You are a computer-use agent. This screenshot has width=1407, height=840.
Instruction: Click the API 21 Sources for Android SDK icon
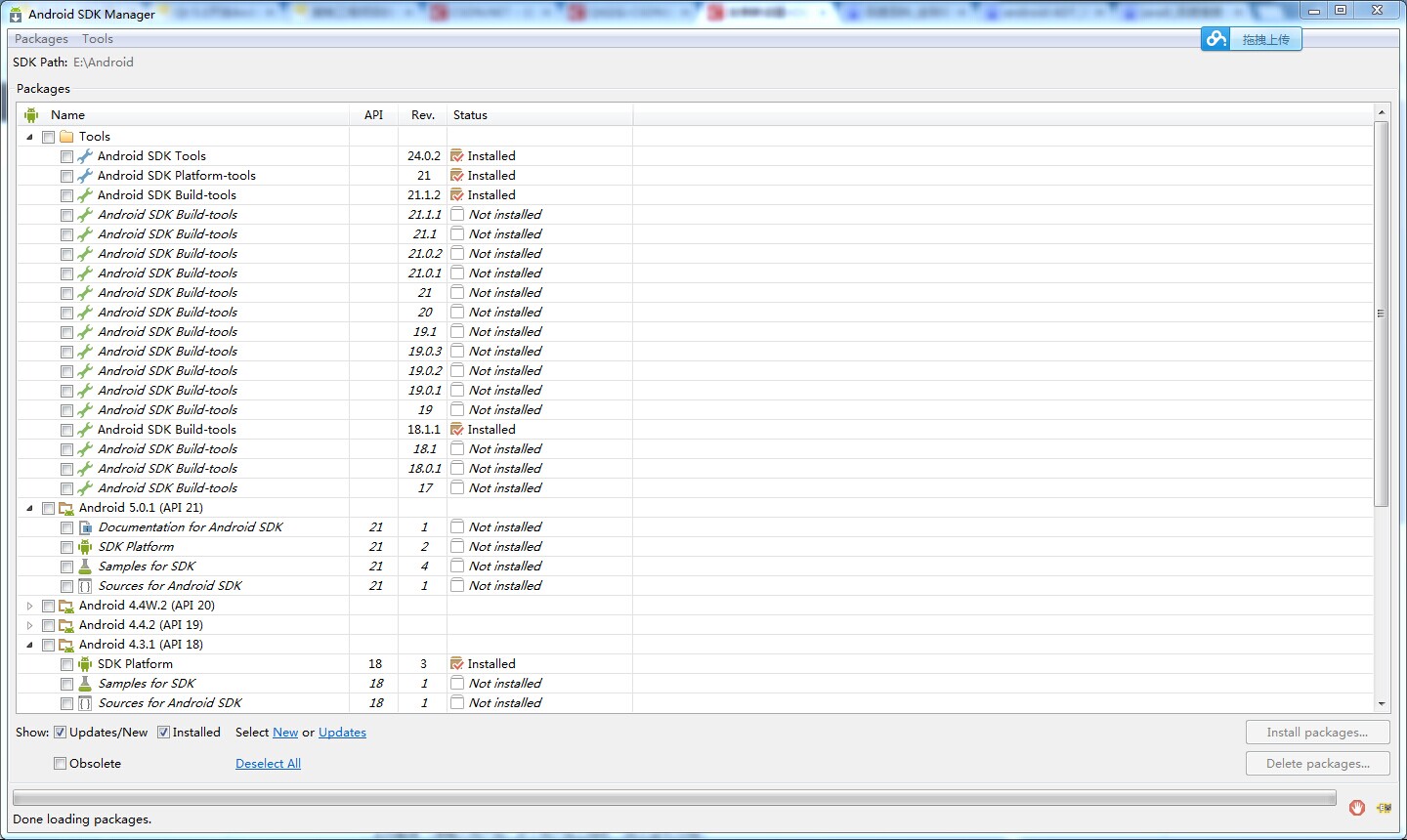pyautogui.click(x=85, y=586)
